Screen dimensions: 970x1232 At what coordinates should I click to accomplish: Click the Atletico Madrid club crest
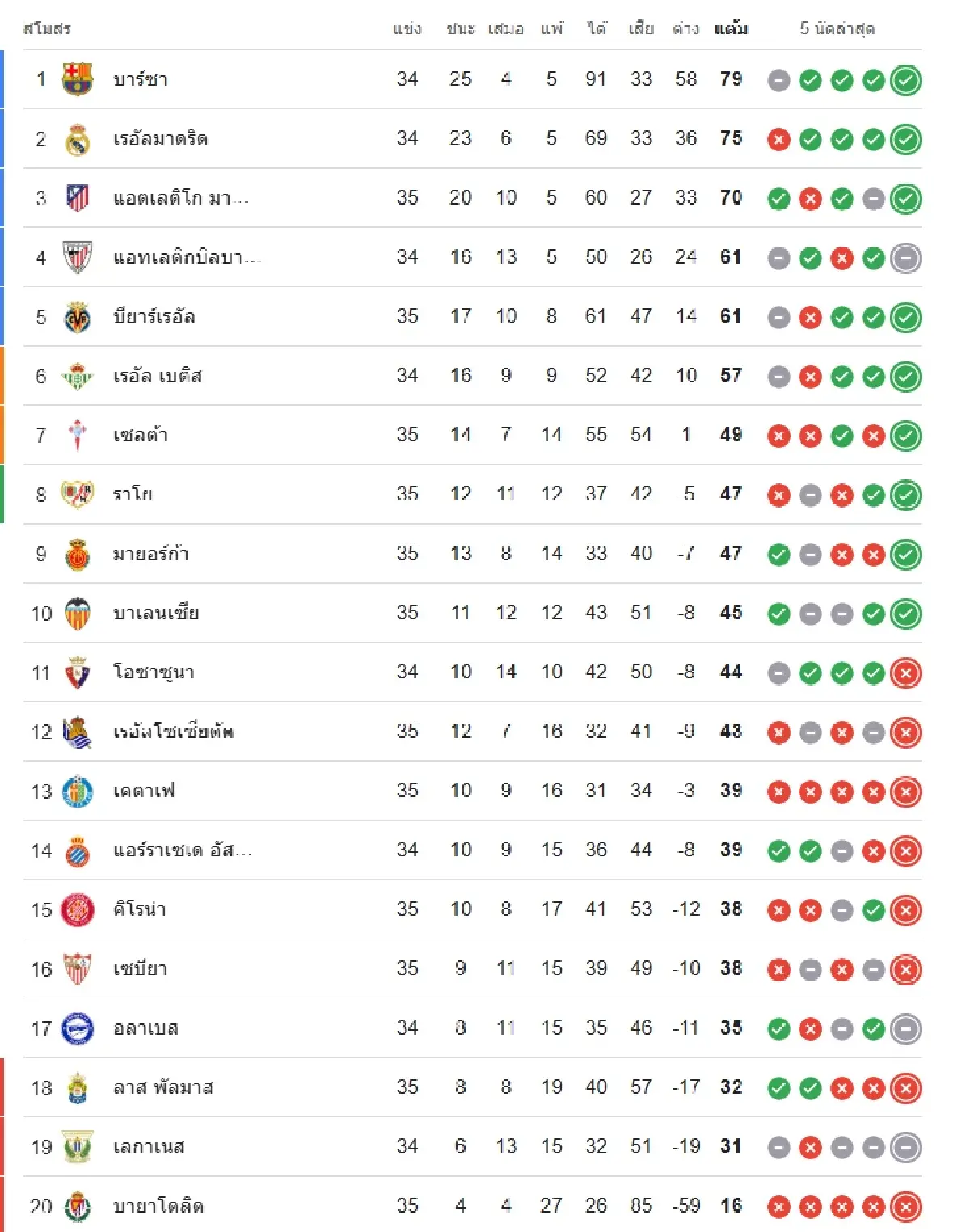78,198
